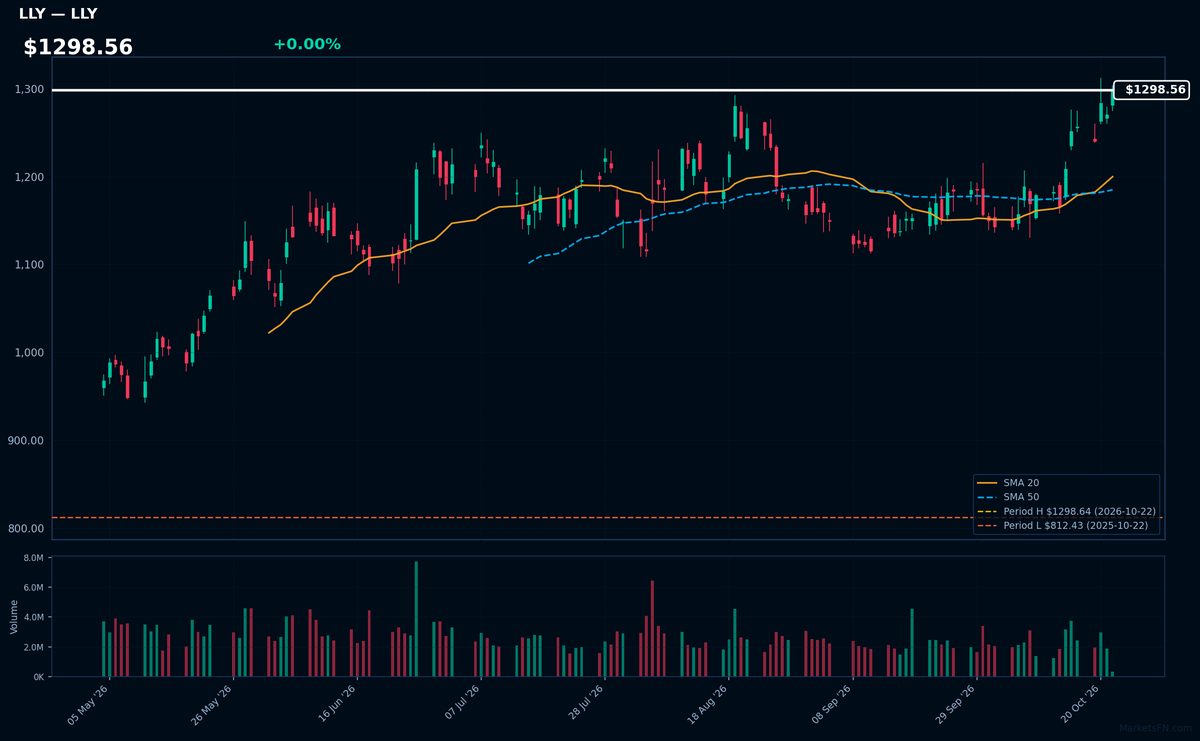
Task: Click the 8.0M volume axis label
Action: (x=34, y=558)
